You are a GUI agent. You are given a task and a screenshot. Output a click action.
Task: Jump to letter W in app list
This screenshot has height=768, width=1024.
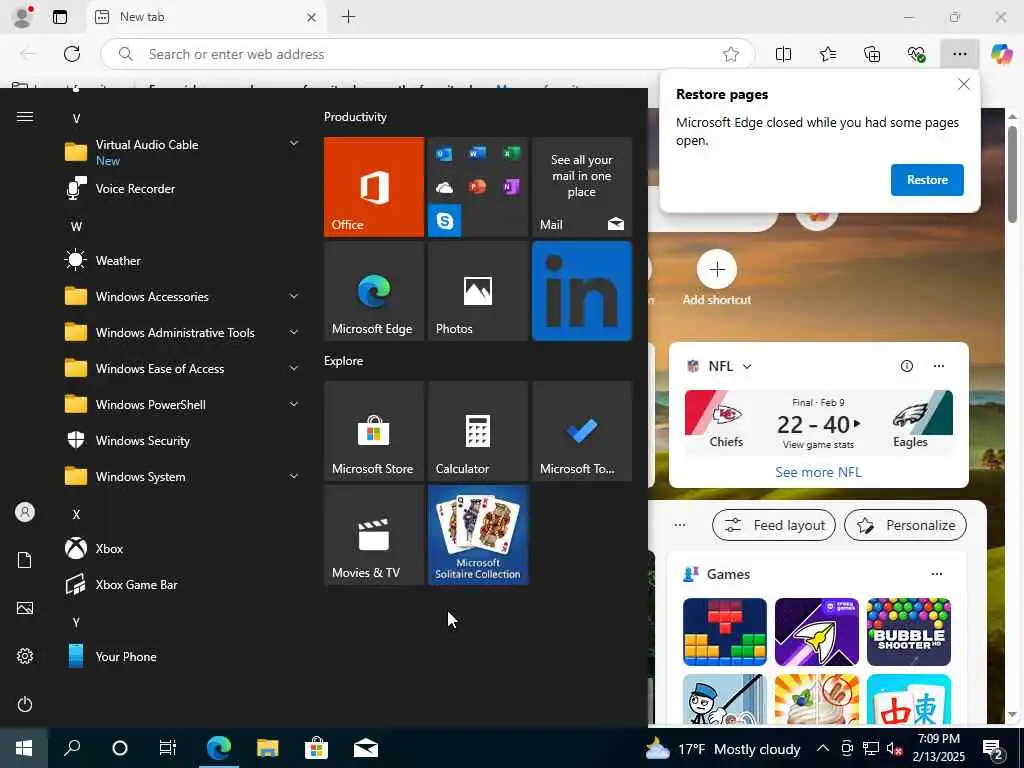click(76, 227)
